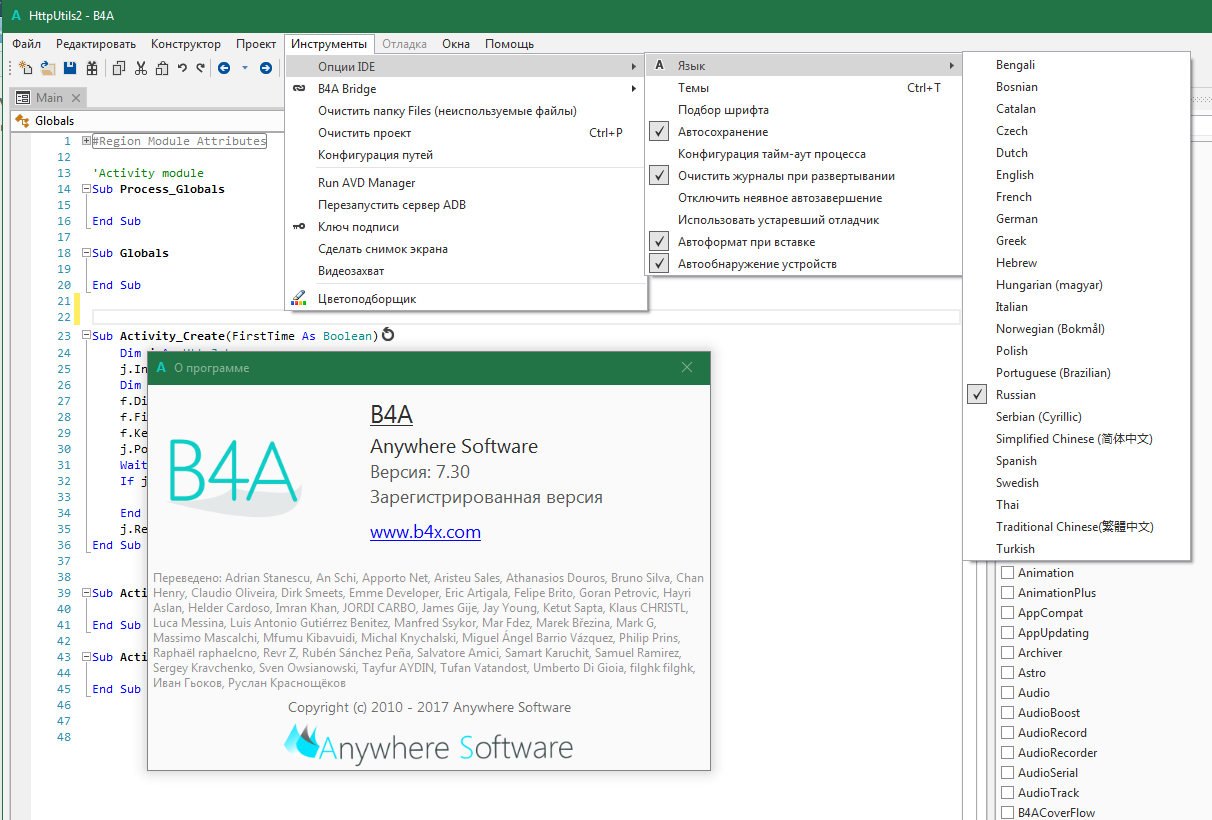1212x820 pixels.
Task: Open the Окна menu
Action: click(x=456, y=44)
